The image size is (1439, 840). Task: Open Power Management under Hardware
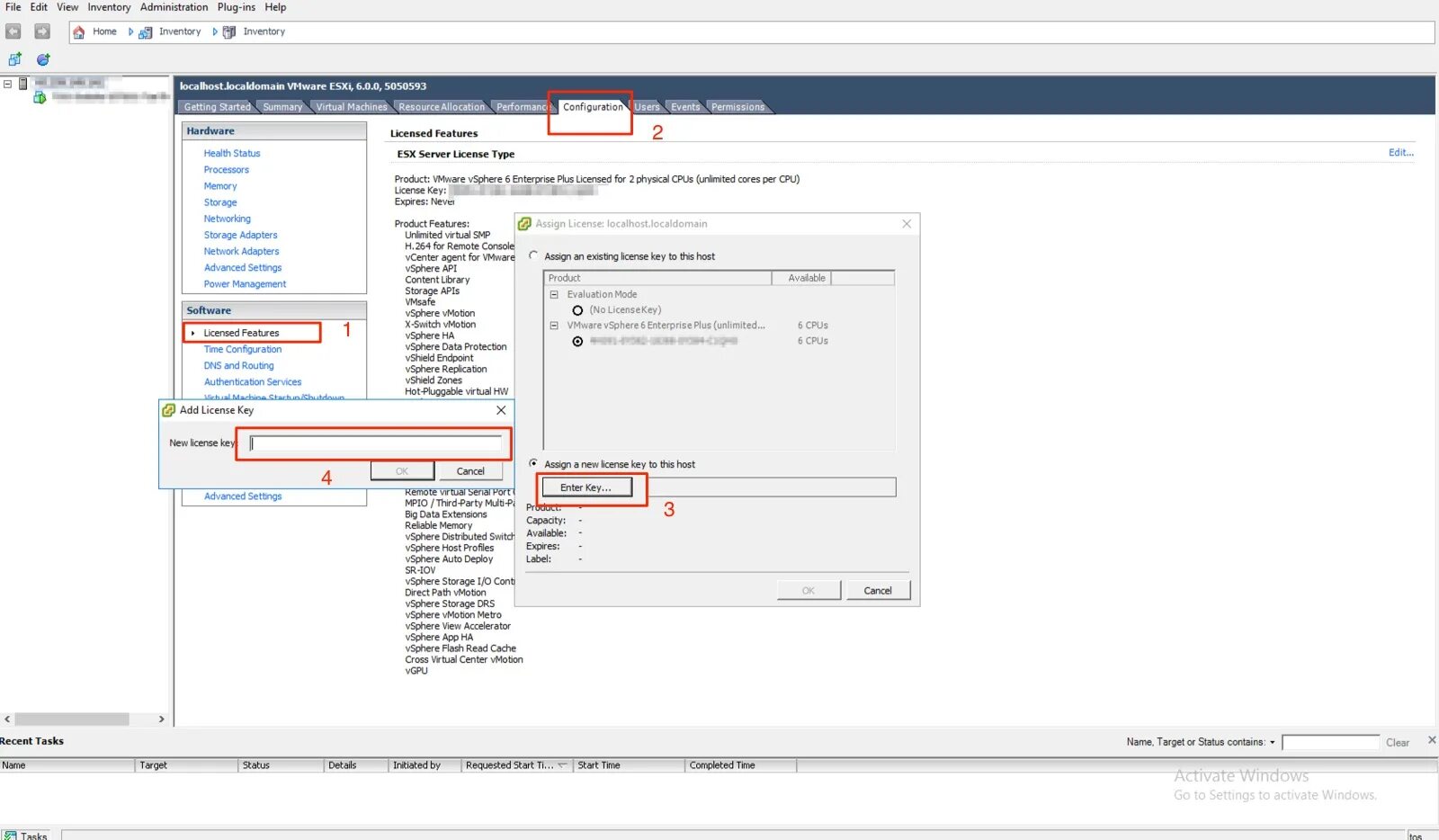245,284
